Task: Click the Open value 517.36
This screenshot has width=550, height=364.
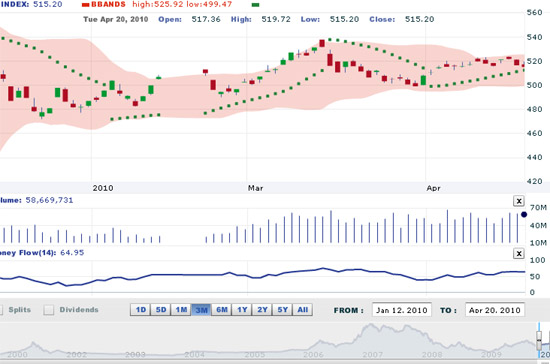Action: [x=206, y=19]
